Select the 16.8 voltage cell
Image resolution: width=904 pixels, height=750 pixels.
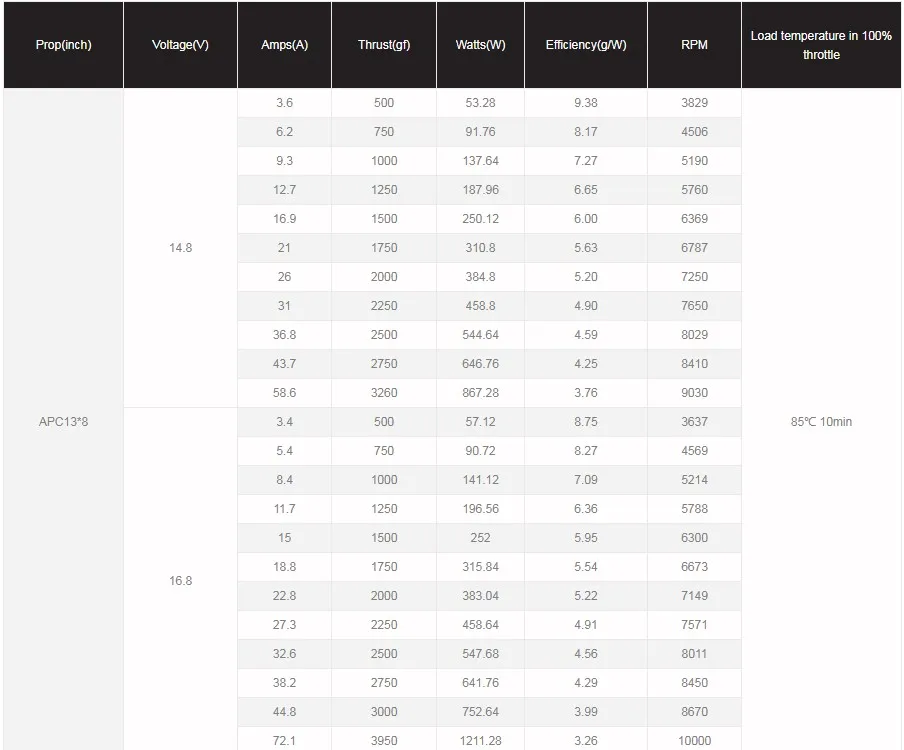click(x=180, y=581)
